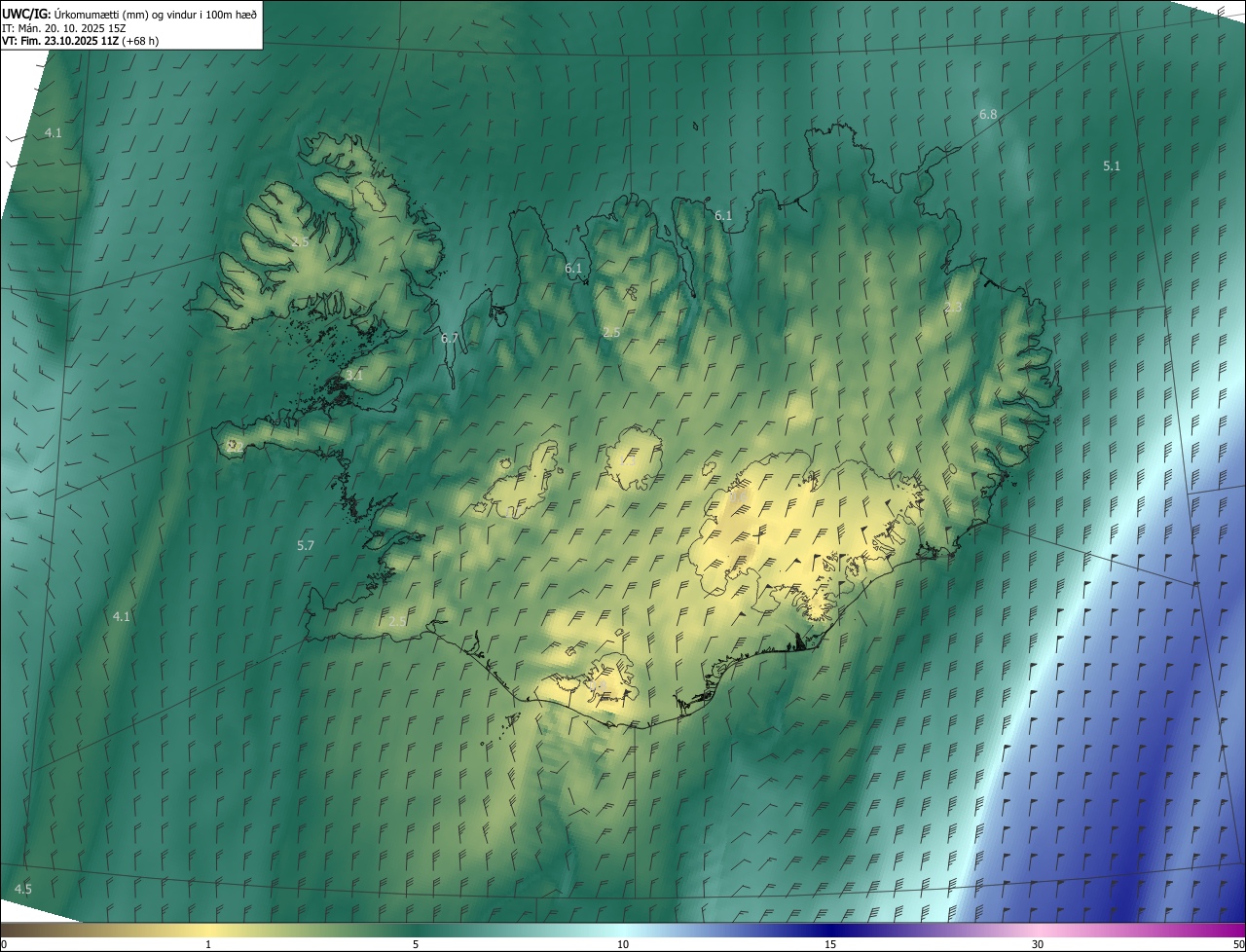
Task: Click the 6.8 value label on the map
Action: 988,115
